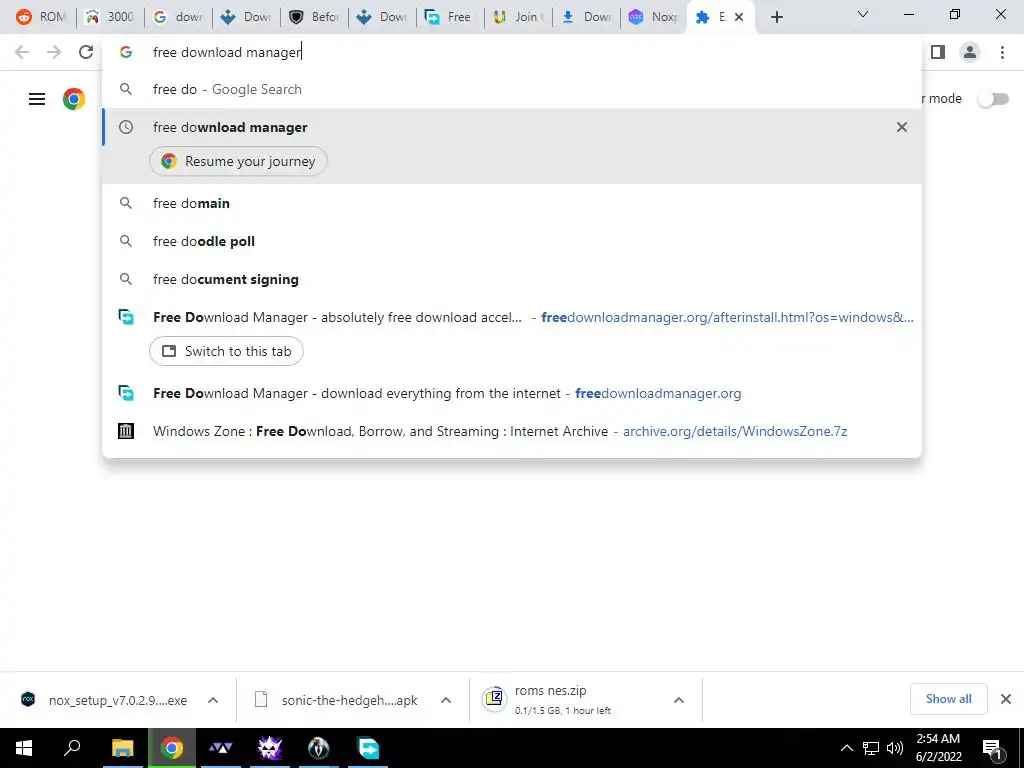Click the 'Resume your journey' chip
1024x768 pixels.
pyautogui.click(x=238, y=161)
